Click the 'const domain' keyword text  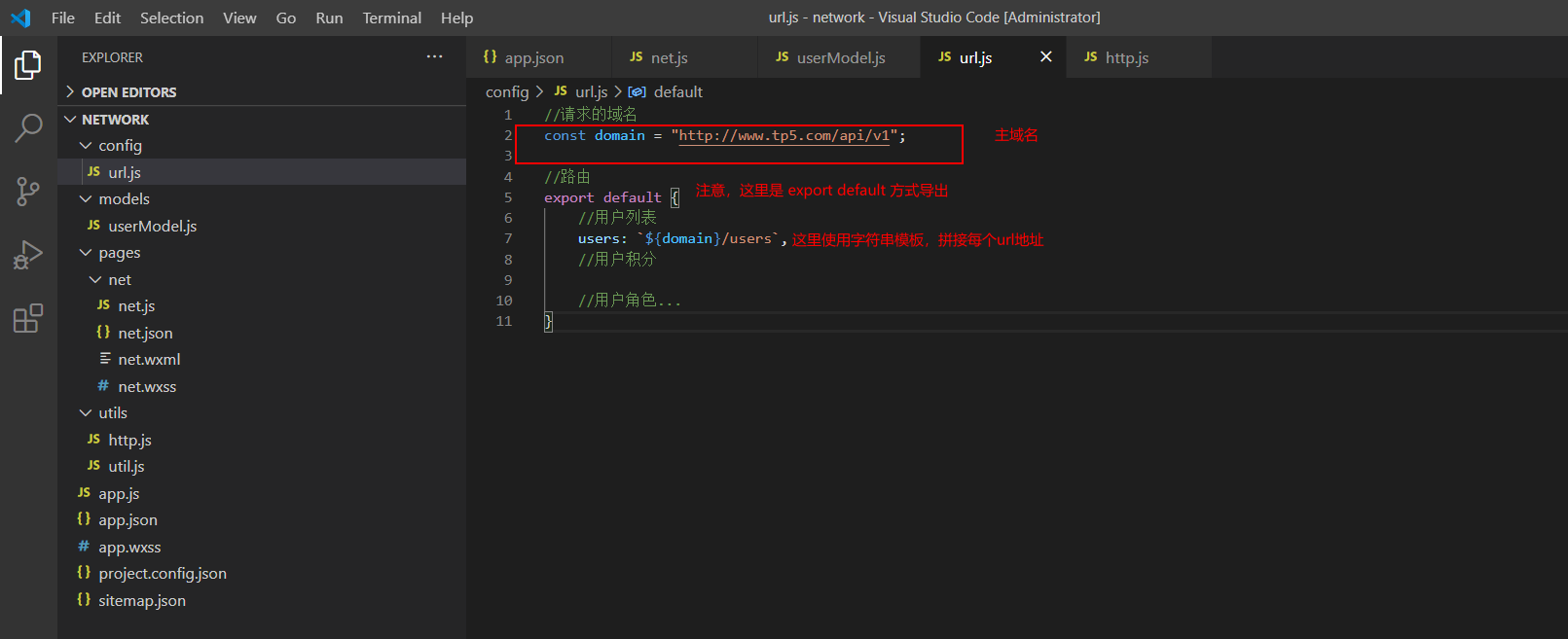tap(595, 136)
